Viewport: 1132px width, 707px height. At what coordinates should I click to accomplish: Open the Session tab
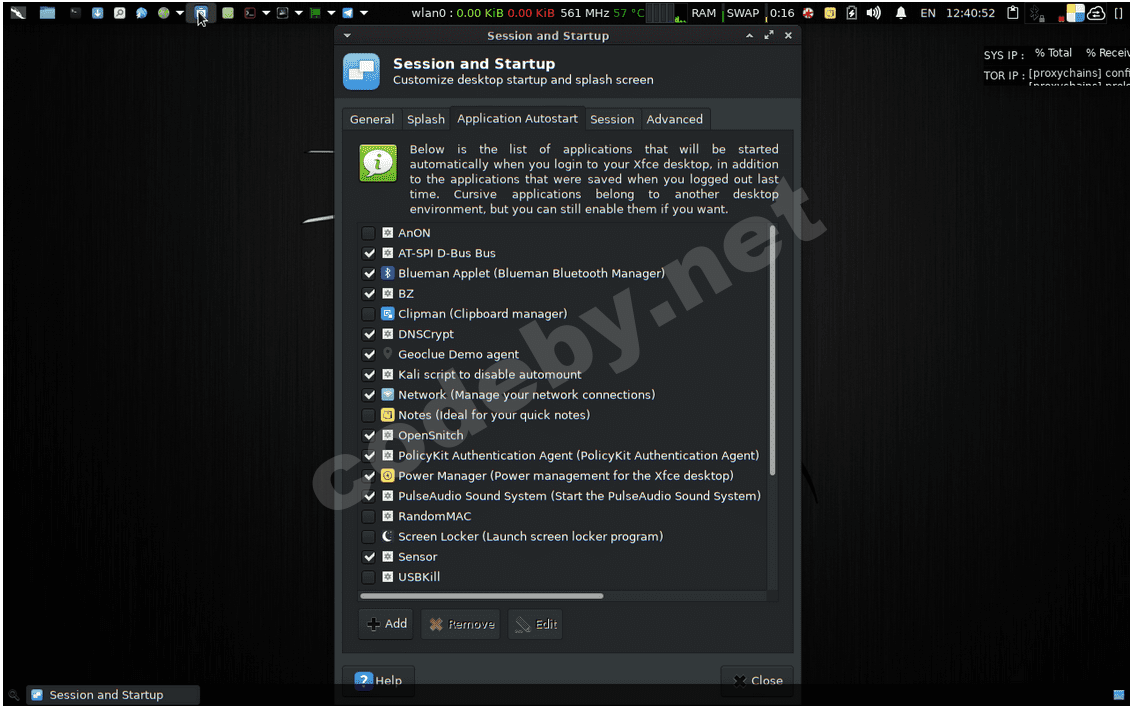(612, 119)
